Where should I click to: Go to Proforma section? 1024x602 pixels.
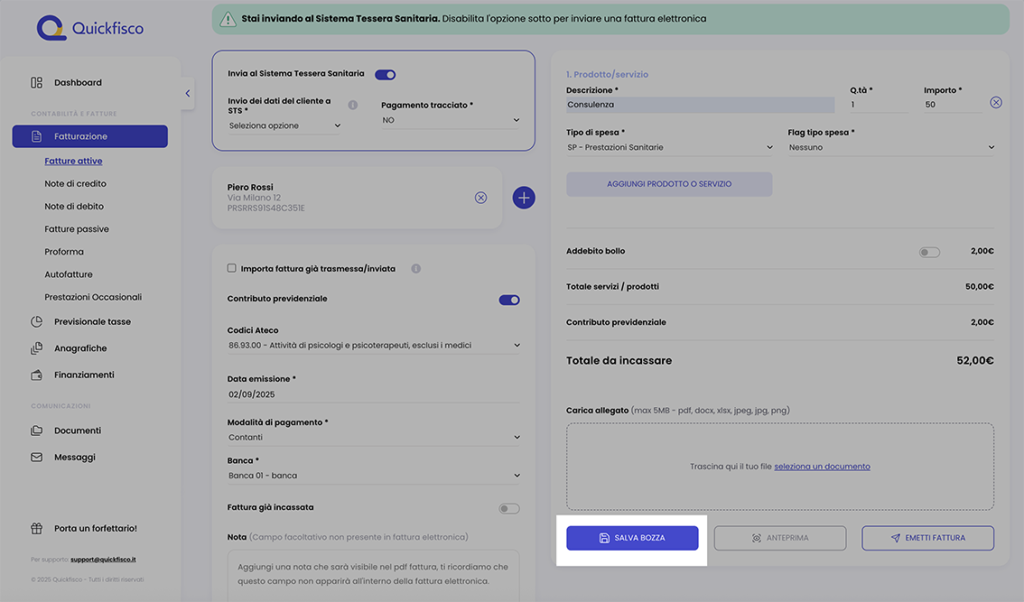click(x=64, y=252)
